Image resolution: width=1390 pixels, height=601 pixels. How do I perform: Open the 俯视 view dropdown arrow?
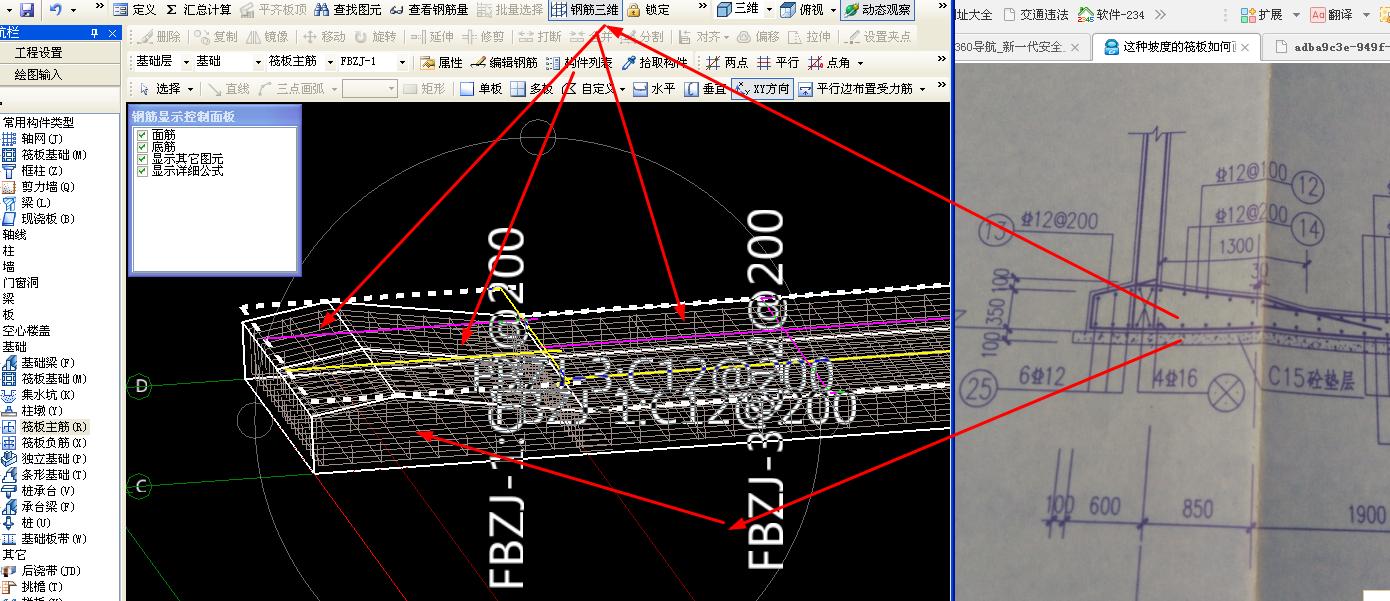tap(833, 10)
